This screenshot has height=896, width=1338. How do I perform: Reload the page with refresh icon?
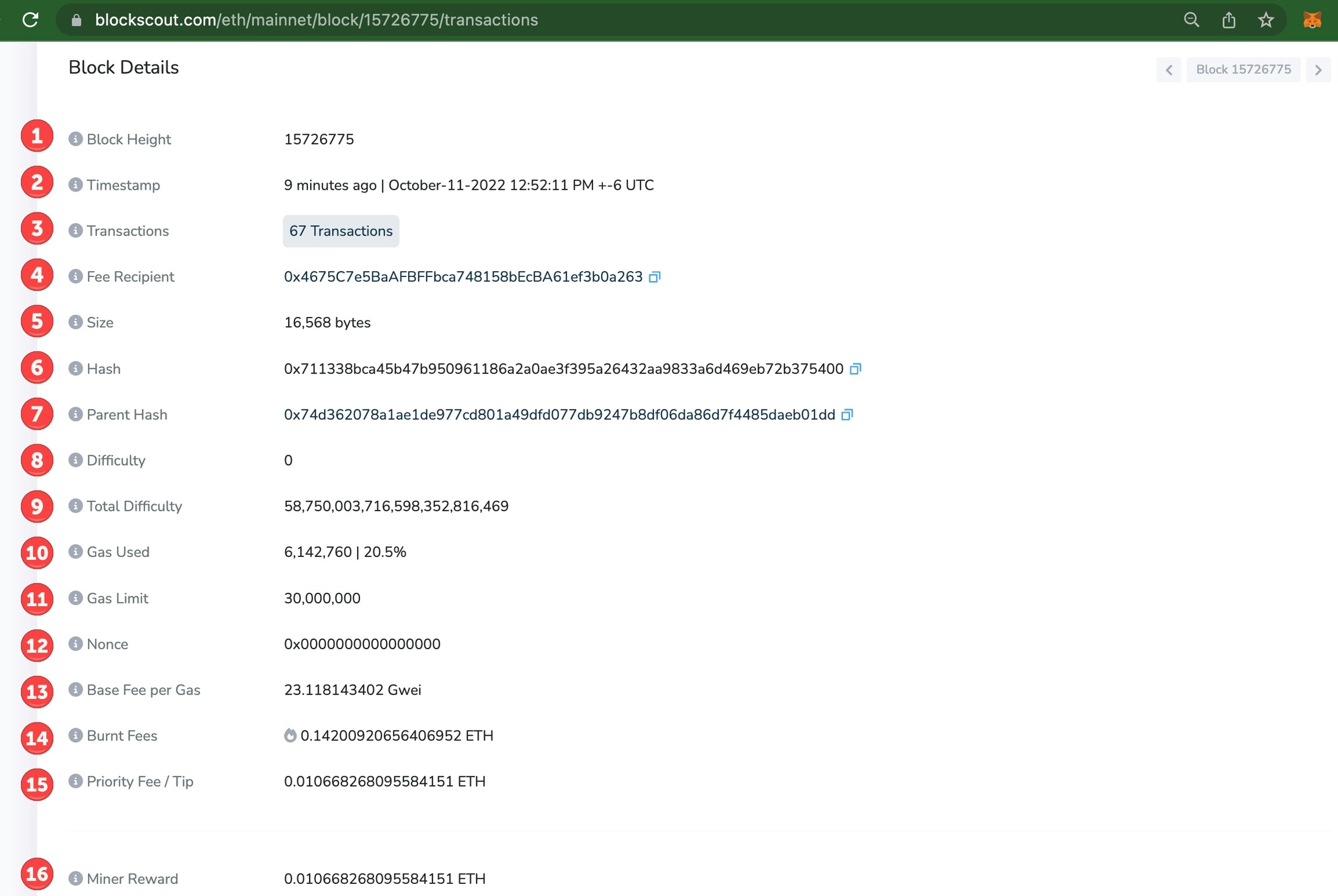click(x=30, y=20)
